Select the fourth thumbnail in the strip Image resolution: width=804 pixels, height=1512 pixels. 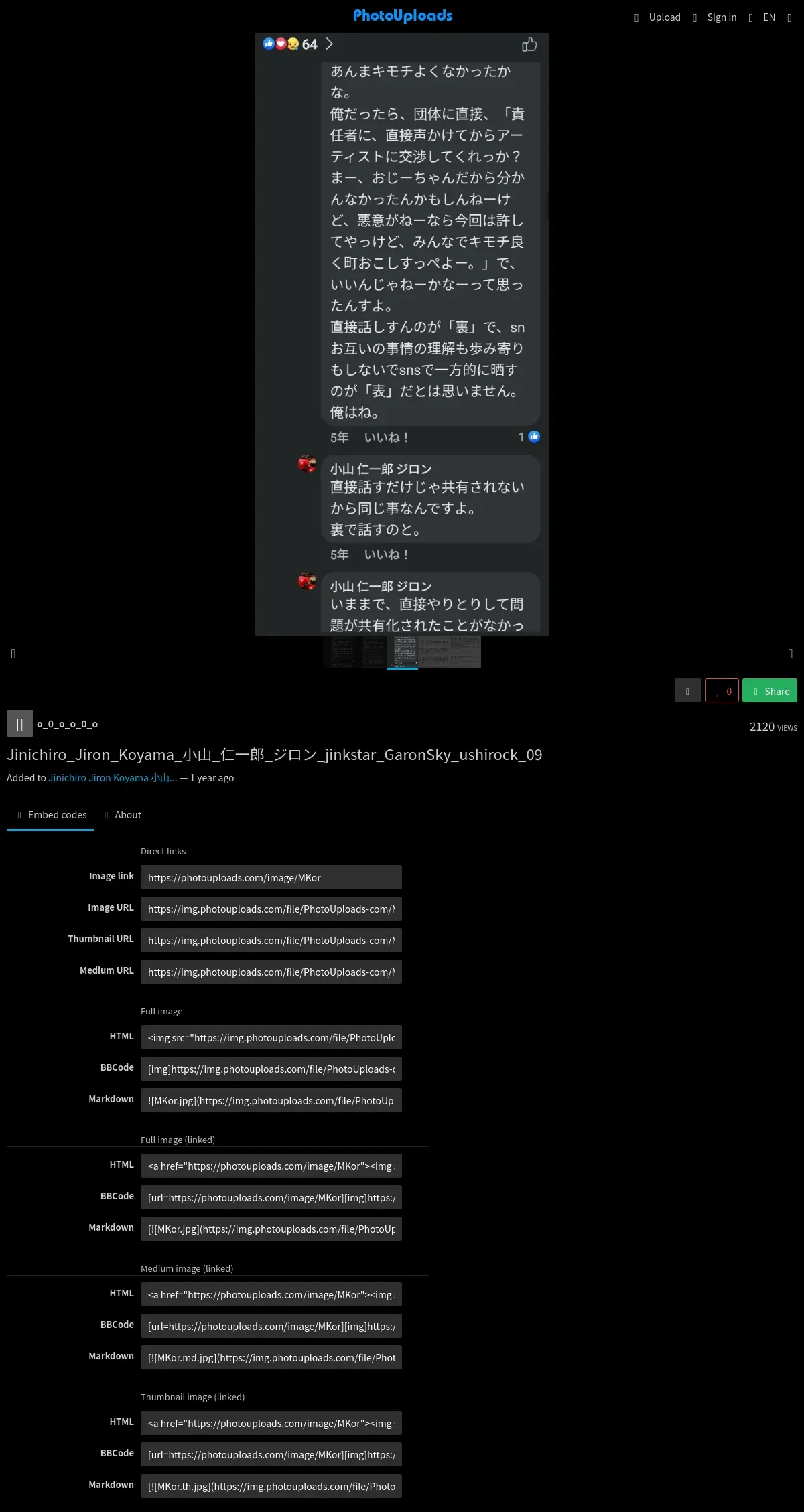(433, 652)
